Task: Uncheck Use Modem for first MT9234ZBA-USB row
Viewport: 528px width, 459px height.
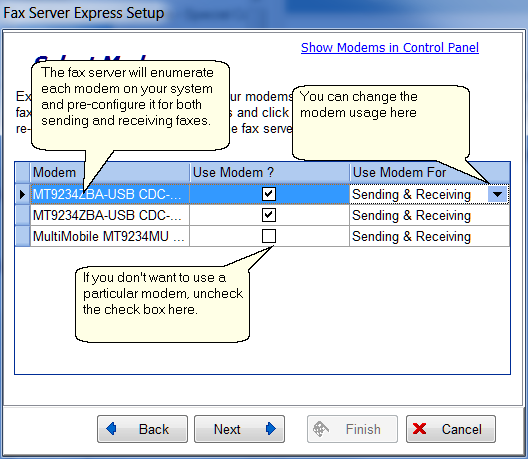Action: coord(269,194)
